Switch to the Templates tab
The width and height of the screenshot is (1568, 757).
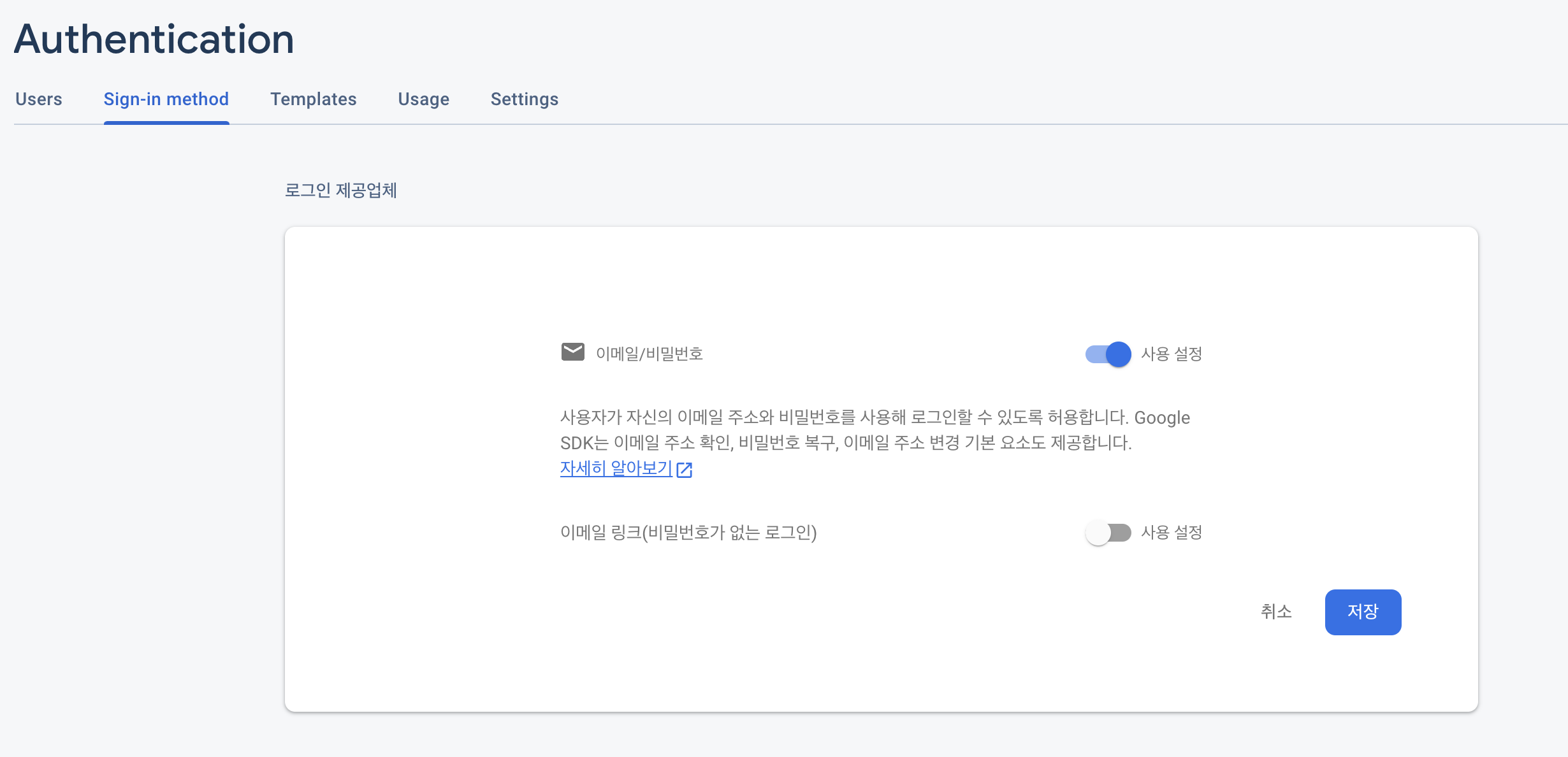click(313, 99)
